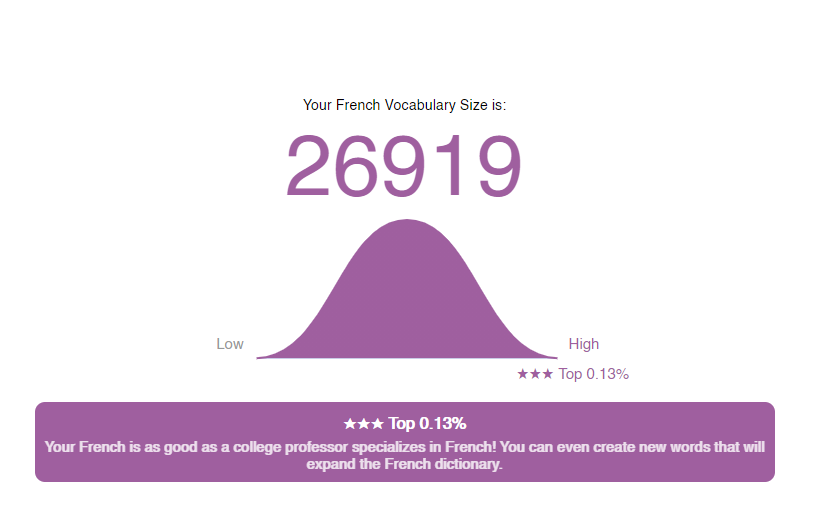Click the 'Top 0.13%' text below High
Image resolution: width=827 pixels, height=505 pixels.
(x=593, y=374)
